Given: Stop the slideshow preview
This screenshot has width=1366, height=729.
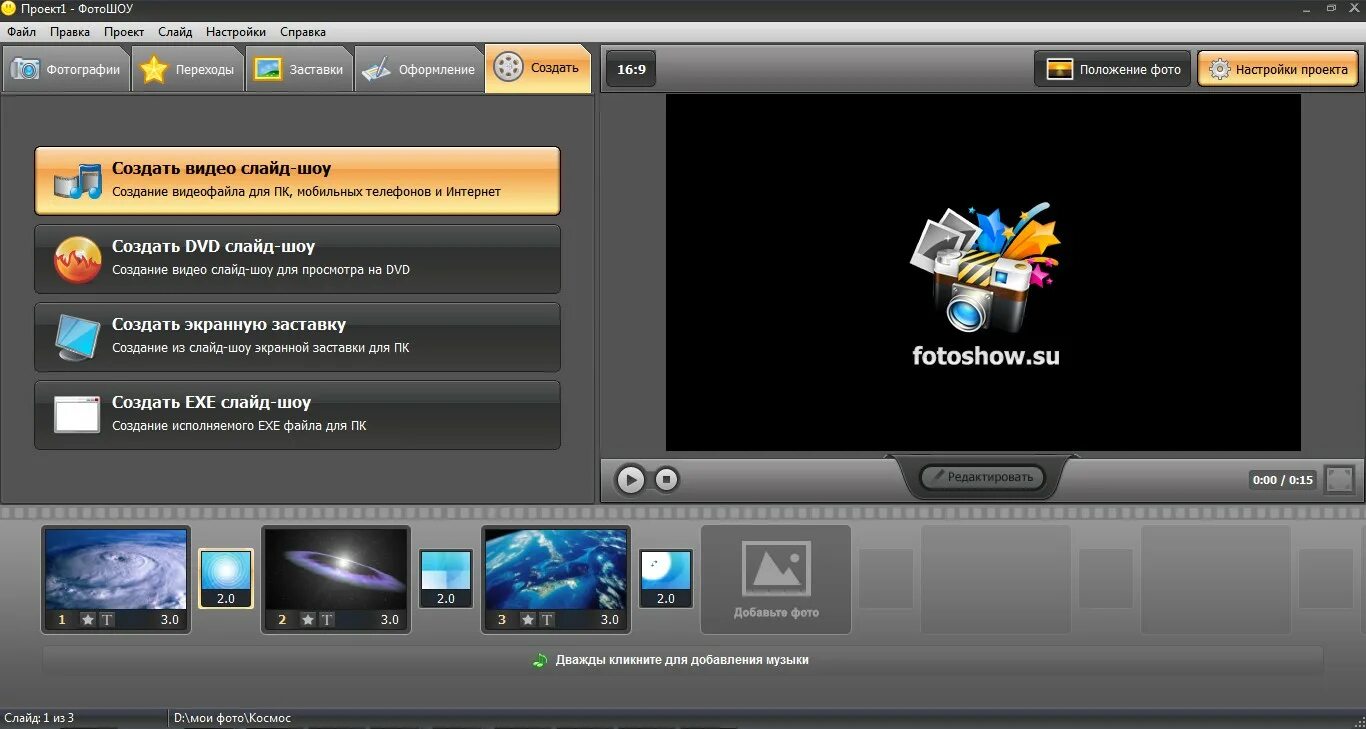Looking at the screenshot, I should pos(667,480).
